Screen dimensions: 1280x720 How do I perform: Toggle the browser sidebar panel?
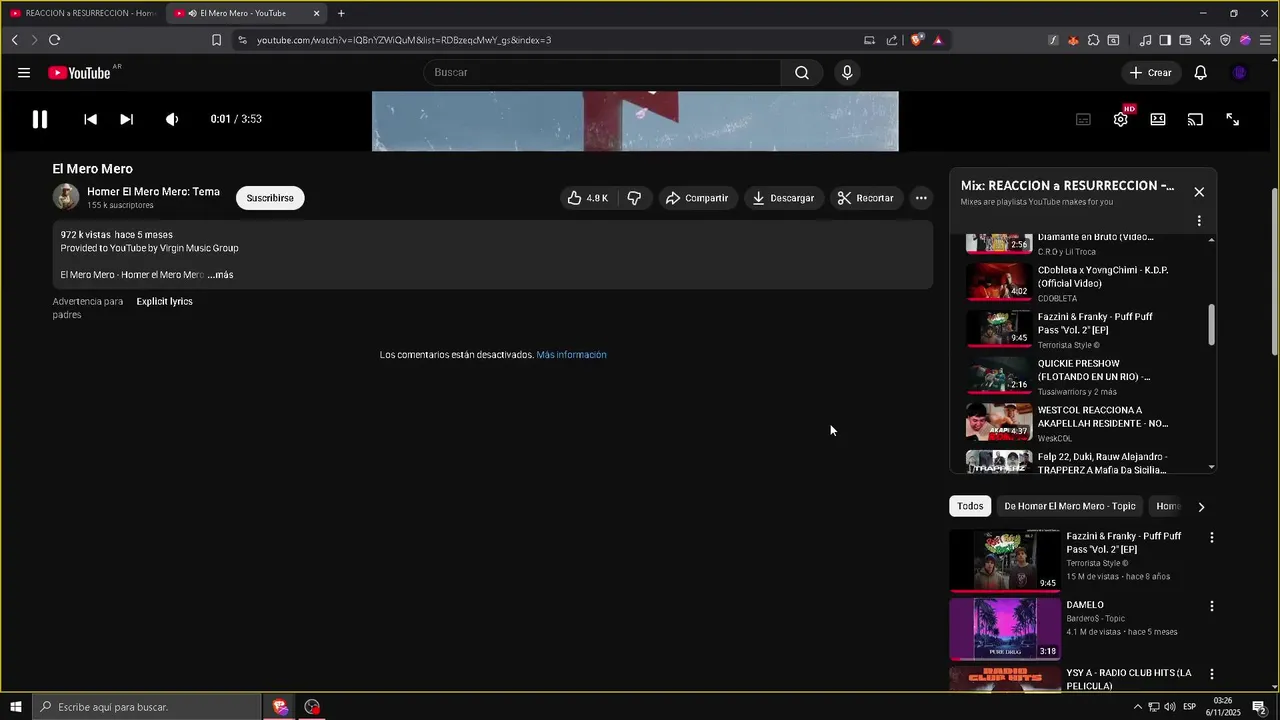[x=1165, y=40]
